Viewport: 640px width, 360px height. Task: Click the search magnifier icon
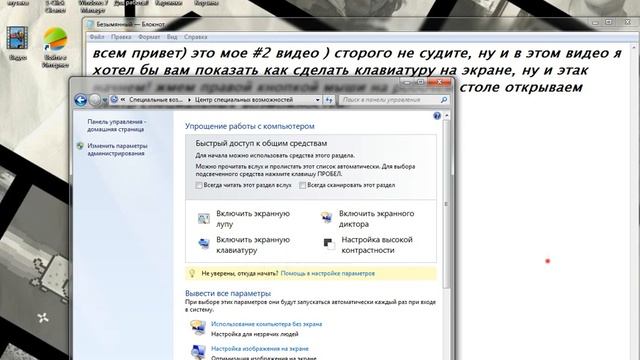pos(444,100)
